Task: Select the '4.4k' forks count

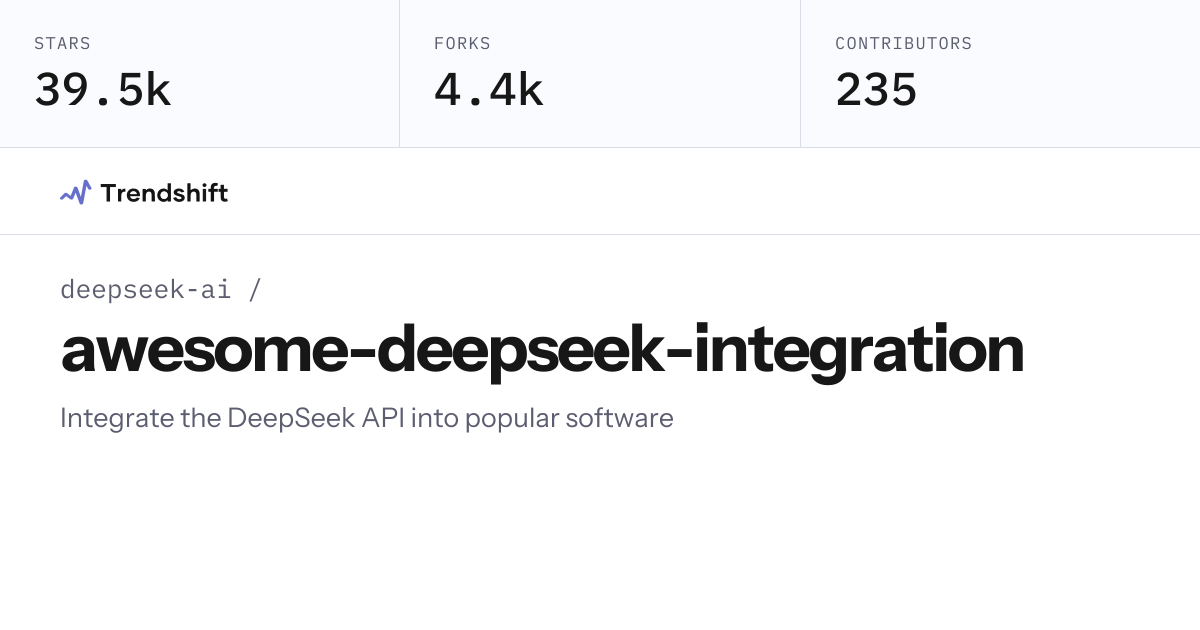Action: tap(488, 90)
